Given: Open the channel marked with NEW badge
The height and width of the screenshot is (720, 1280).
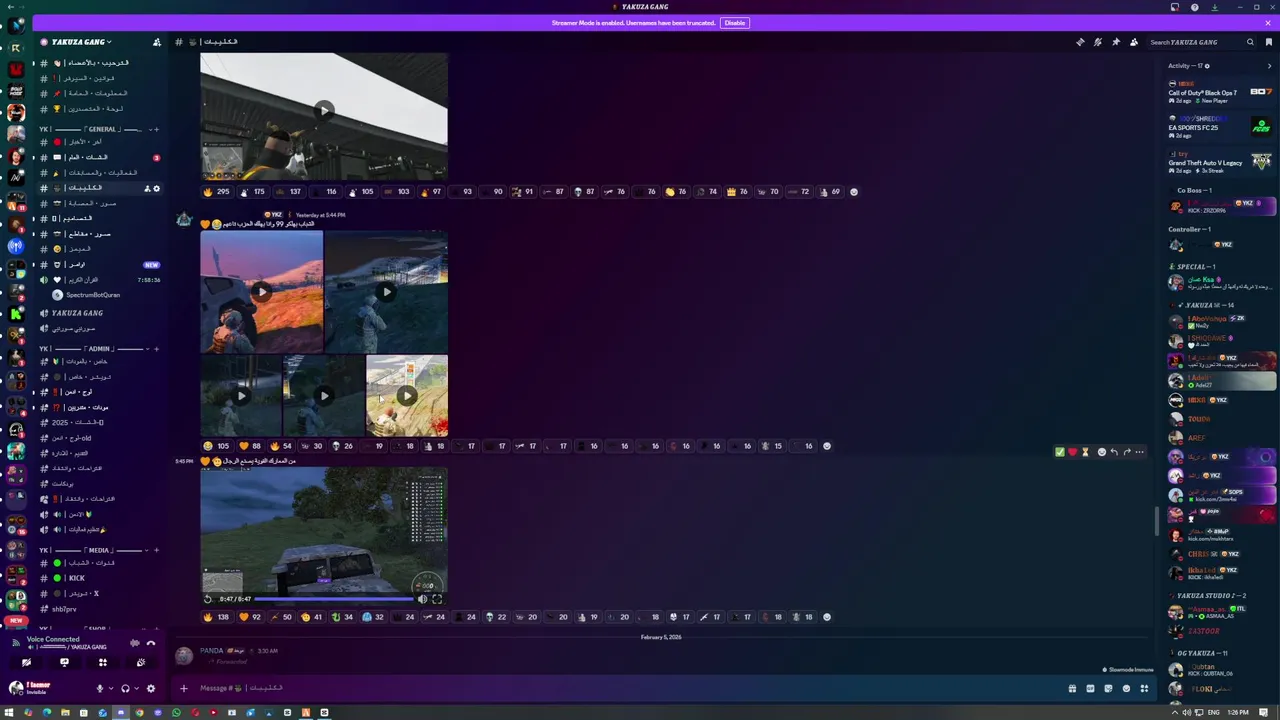Looking at the screenshot, I should coord(100,264).
